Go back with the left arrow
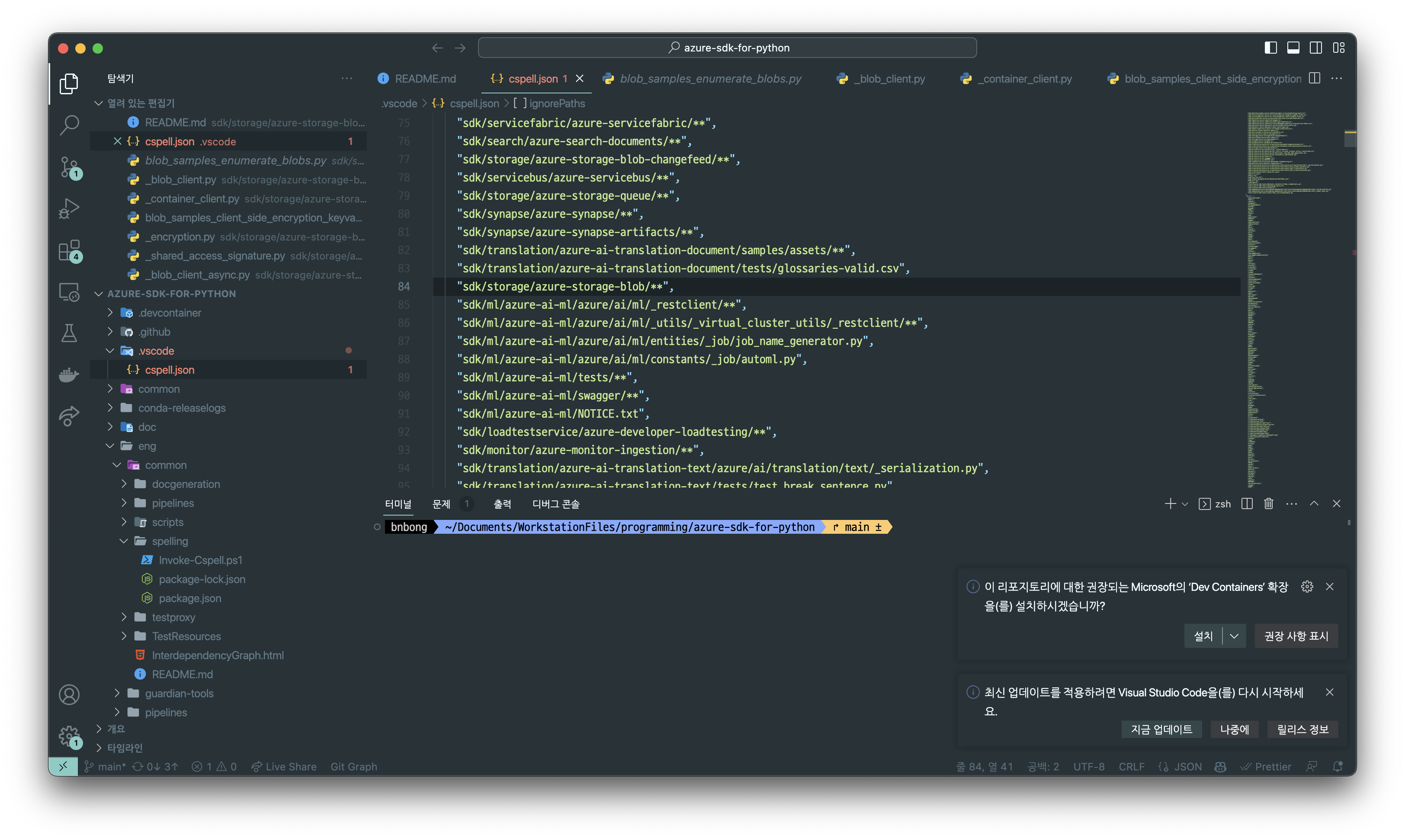Image resolution: width=1405 pixels, height=840 pixels. tap(437, 48)
